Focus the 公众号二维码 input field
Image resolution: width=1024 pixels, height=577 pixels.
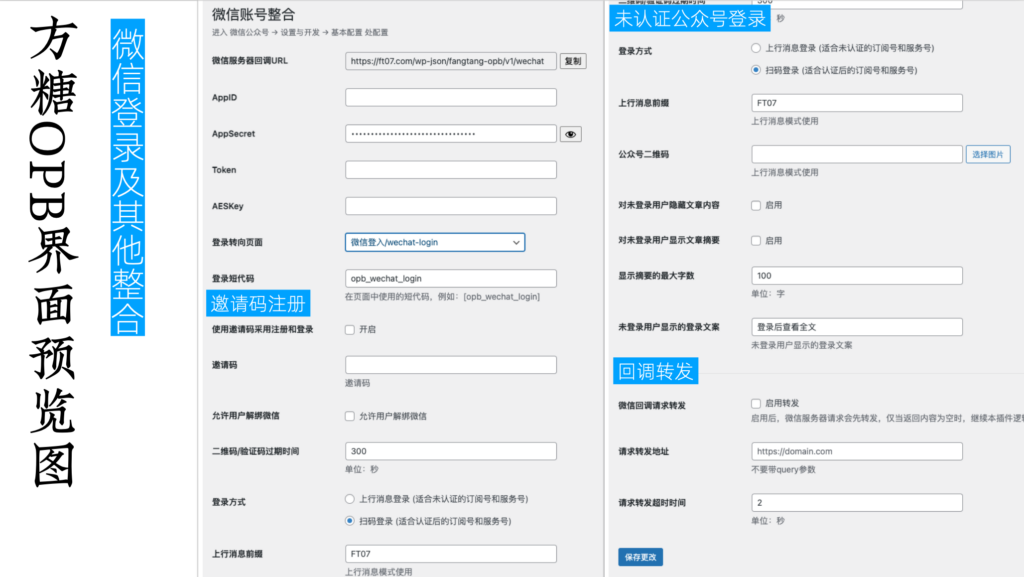[856, 155]
